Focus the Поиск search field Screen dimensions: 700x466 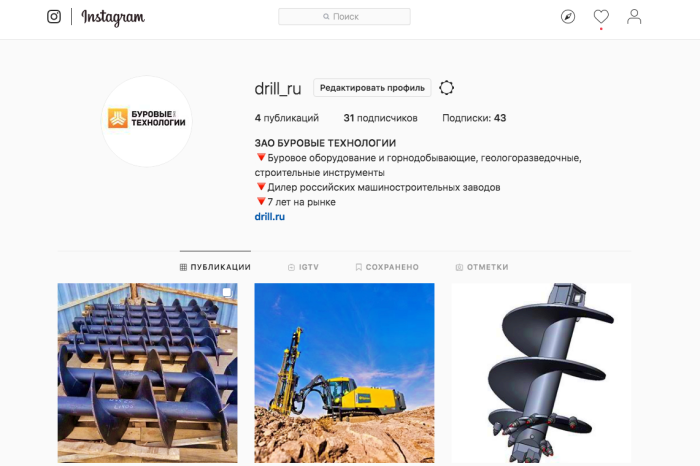click(x=344, y=17)
